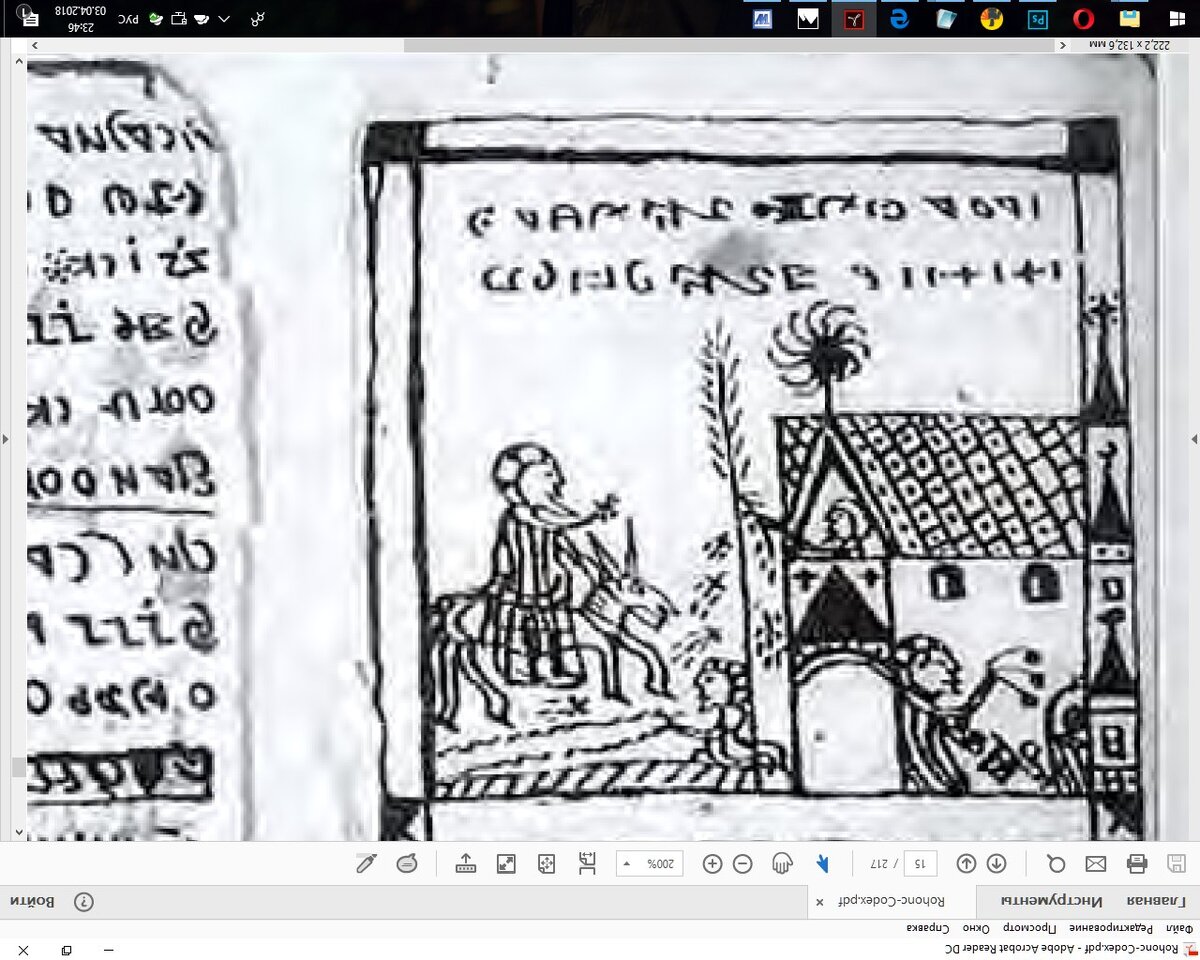This screenshot has height=960, width=1200.
Task: Click the Print document icon
Action: coord(1136,863)
